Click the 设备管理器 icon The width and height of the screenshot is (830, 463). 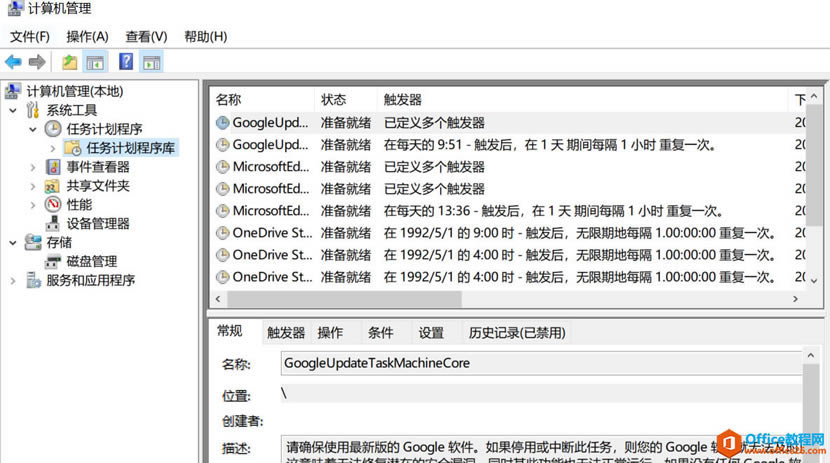click(x=52, y=224)
